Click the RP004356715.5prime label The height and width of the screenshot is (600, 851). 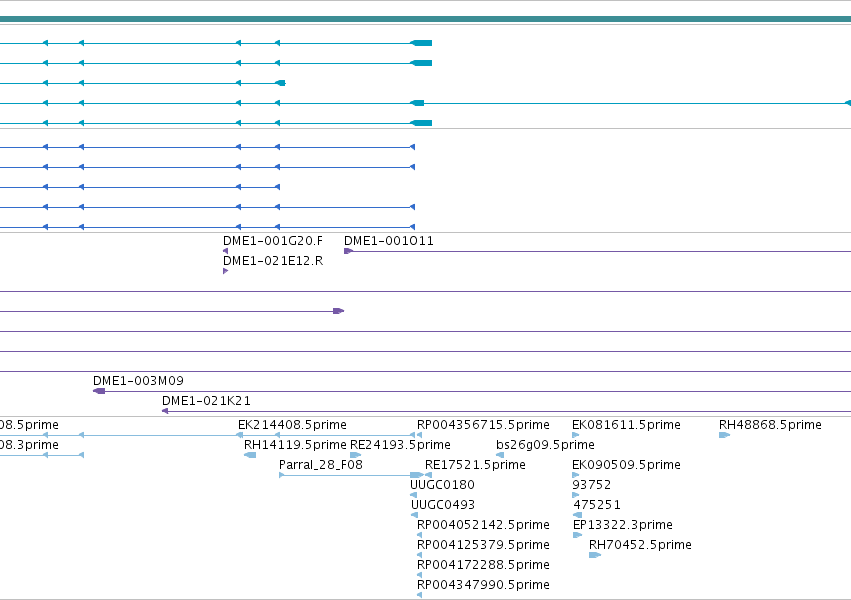483,425
